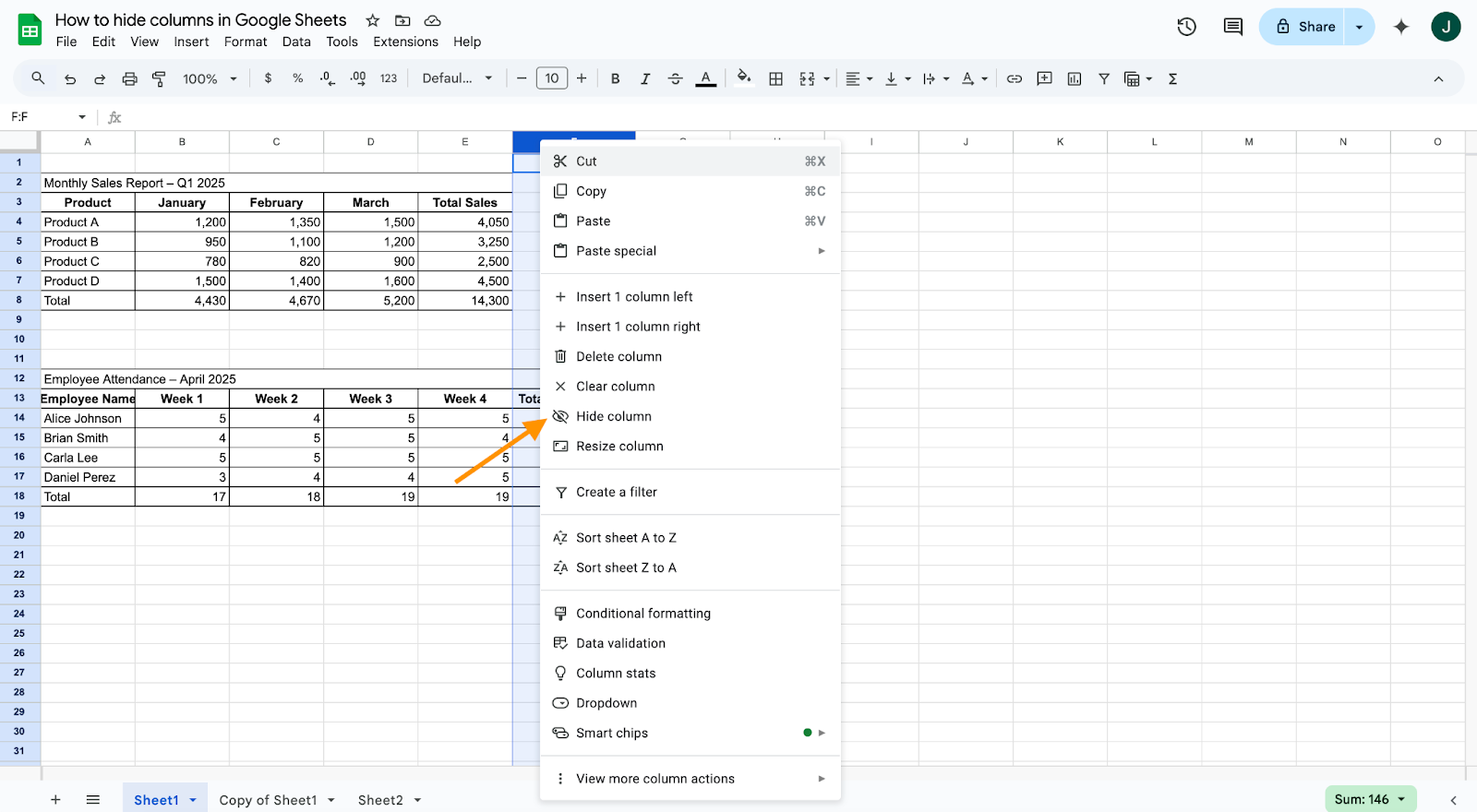Expand the zoom 100% dropdown
Image resolution: width=1477 pixels, height=812 pixels.
click(x=210, y=79)
